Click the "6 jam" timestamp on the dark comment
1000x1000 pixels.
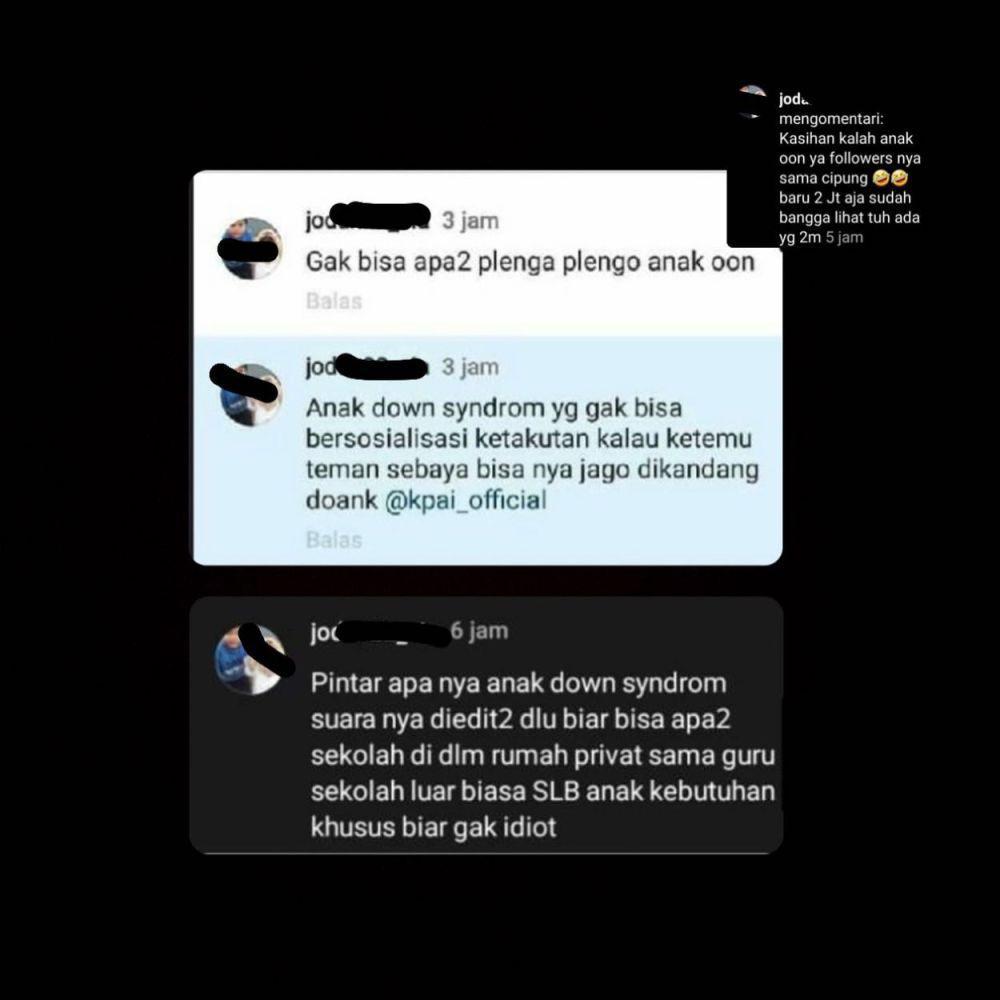click(x=480, y=631)
